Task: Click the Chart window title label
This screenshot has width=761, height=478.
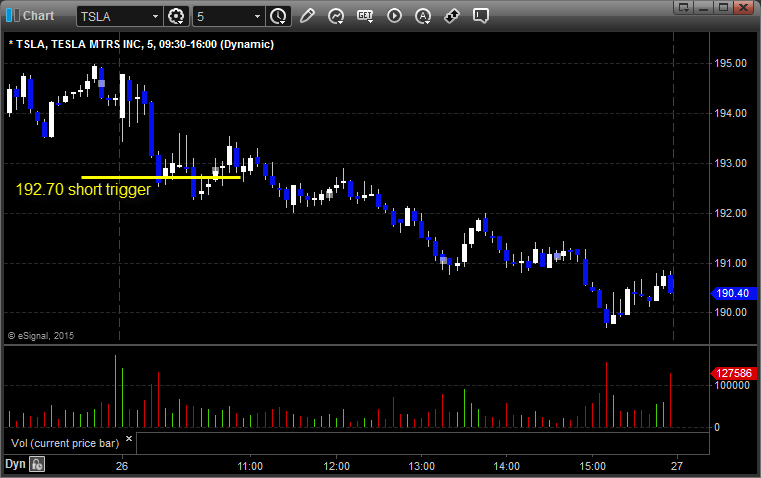Action: [38, 16]
